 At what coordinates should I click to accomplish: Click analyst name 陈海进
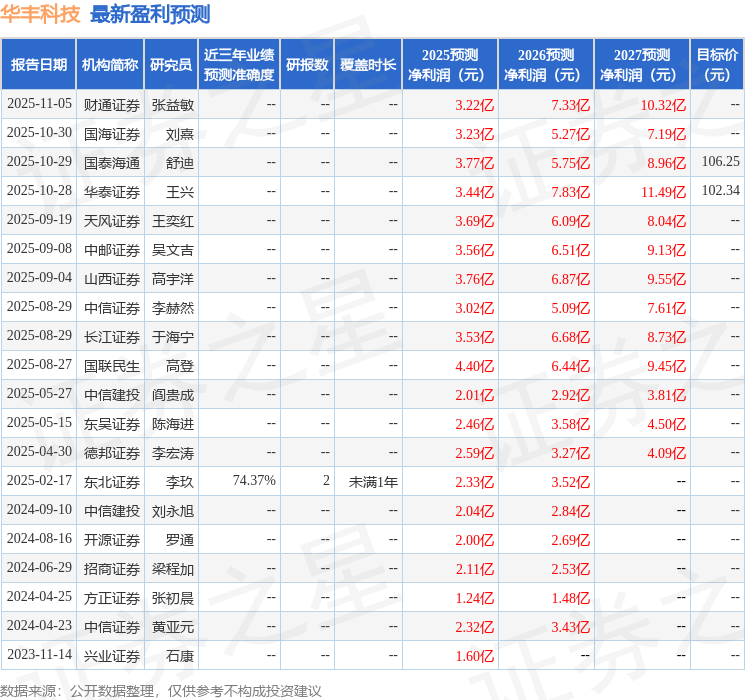173,424
